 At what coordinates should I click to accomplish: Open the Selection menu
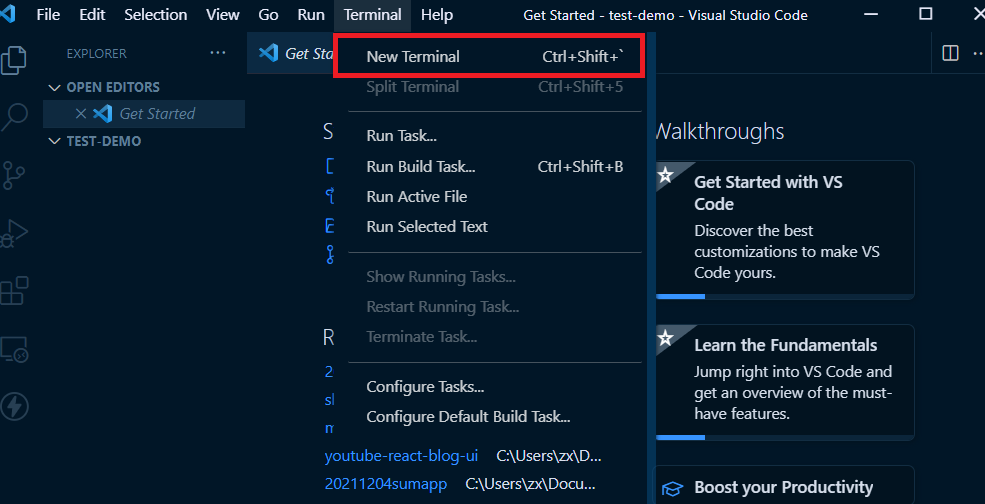click(x=156, y=14)
